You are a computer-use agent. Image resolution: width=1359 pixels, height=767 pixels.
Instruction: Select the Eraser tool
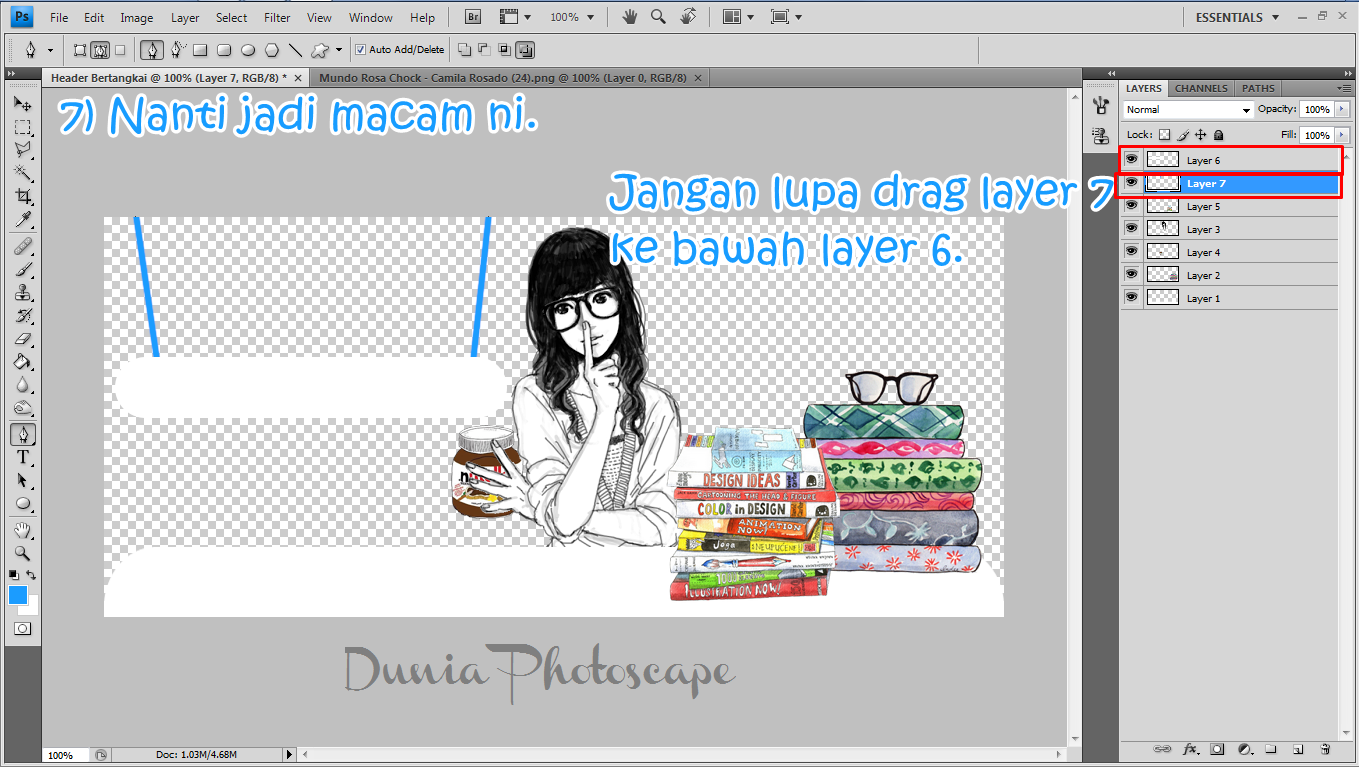pos(23,339)
